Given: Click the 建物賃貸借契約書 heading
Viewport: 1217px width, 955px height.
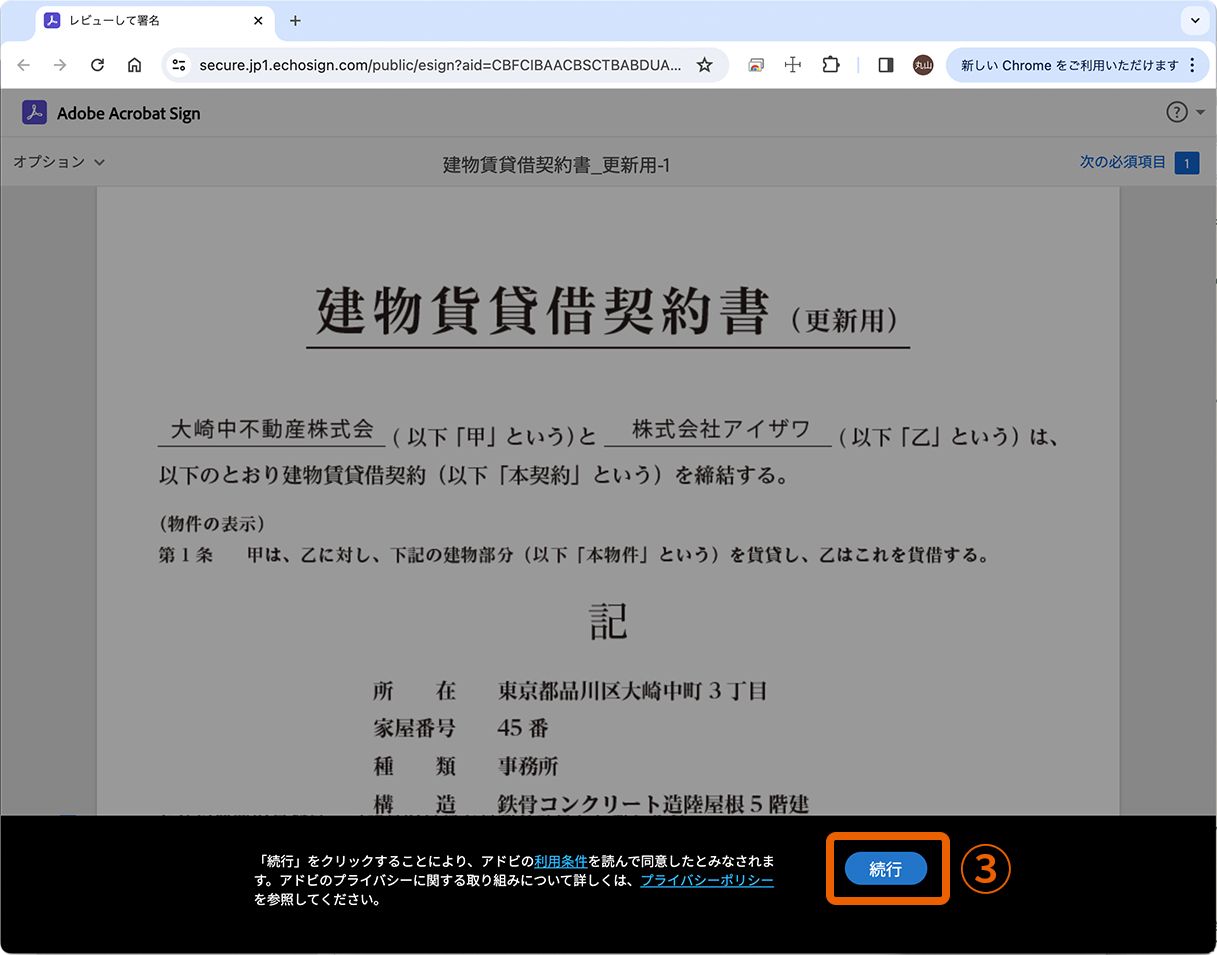Looking at the screenshot, I should click(543, 311).
